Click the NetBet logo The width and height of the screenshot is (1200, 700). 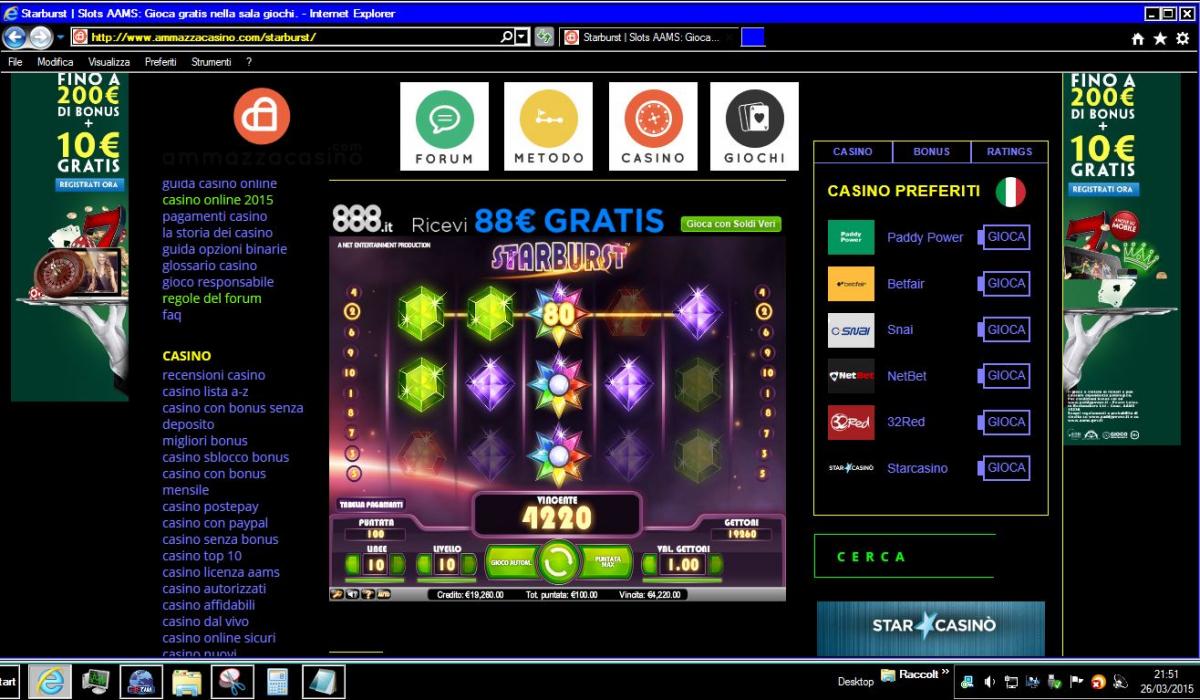pyautogui.click(x=851, y=376)
